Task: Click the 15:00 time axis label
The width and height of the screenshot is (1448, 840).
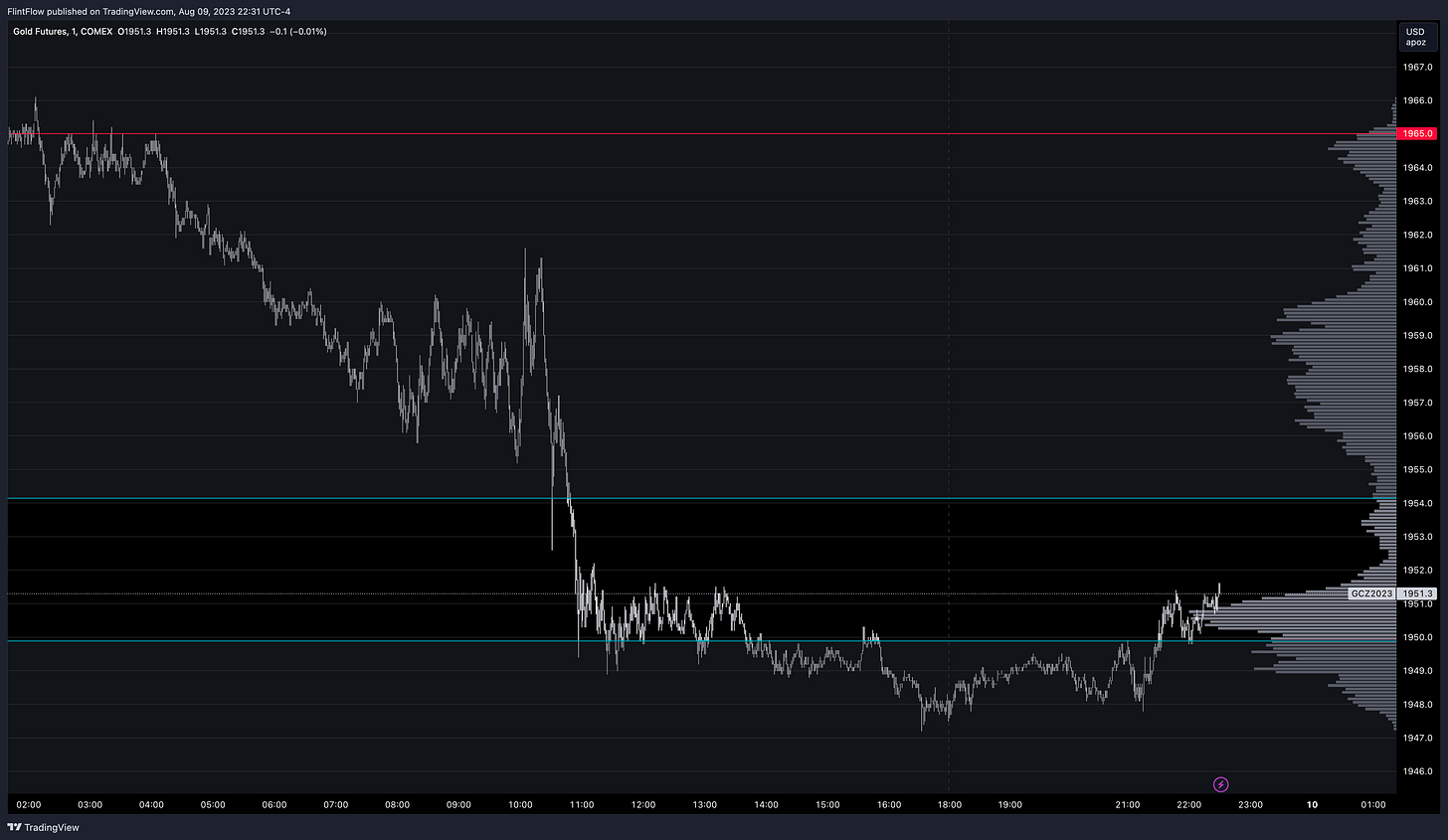Action: tap(827, 805)
